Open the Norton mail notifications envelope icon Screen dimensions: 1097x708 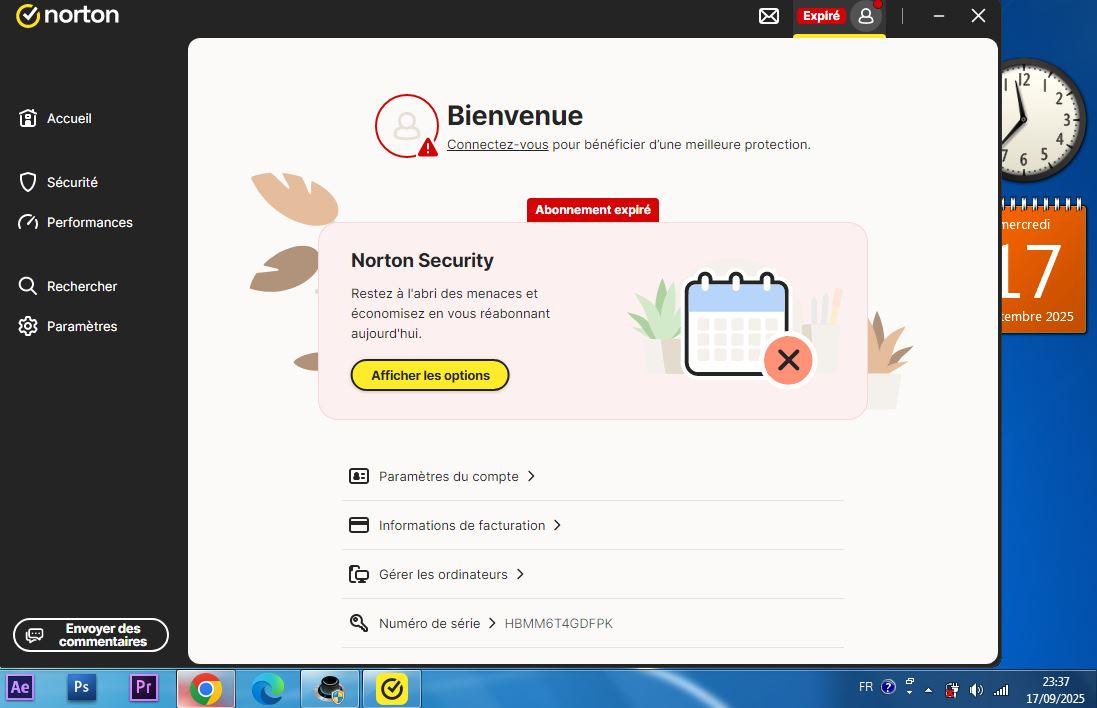(x=769, y=15)
